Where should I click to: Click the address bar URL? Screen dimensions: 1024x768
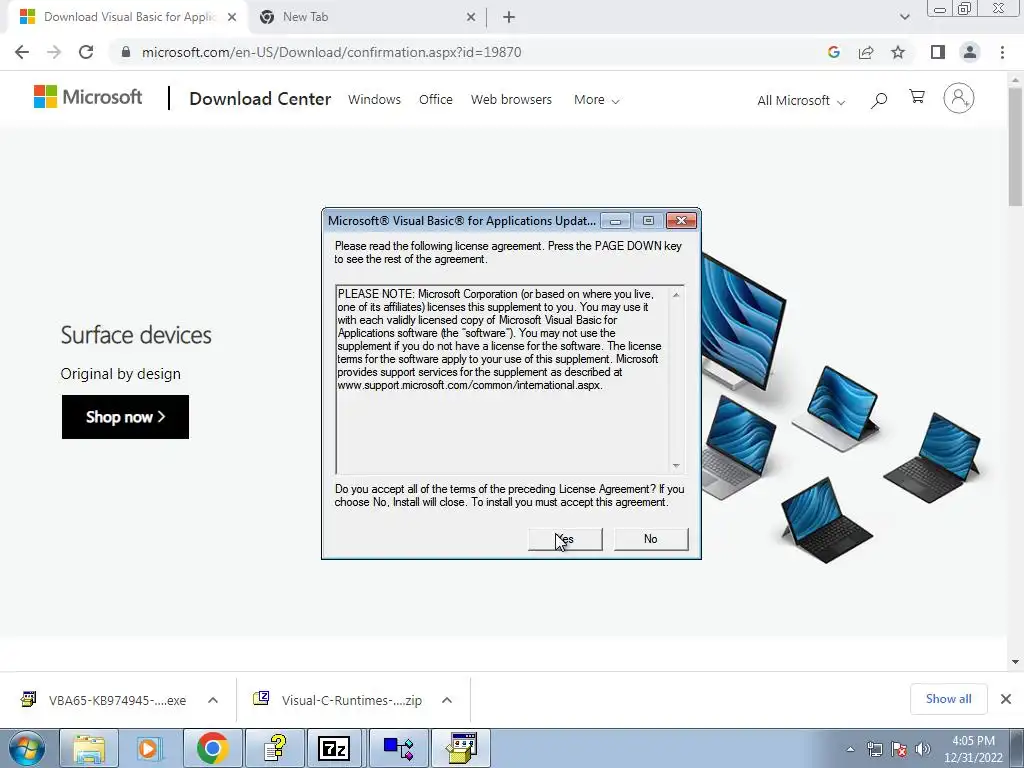(x=331, y=52)
